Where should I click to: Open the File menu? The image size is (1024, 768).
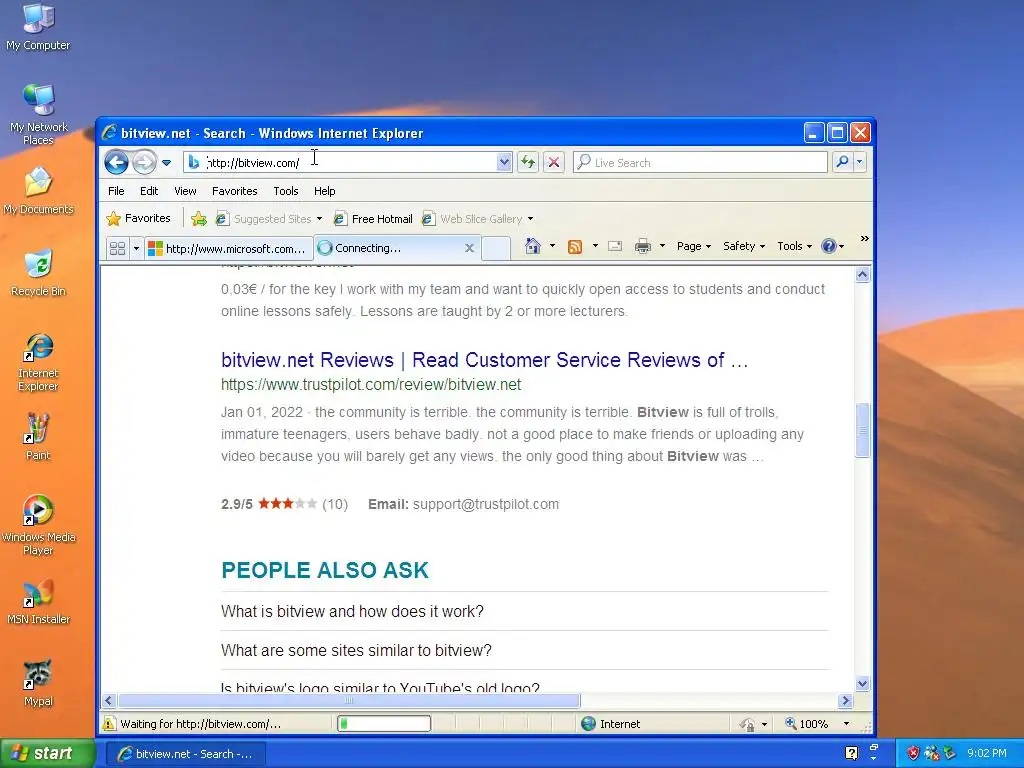(x=116, y=191)
